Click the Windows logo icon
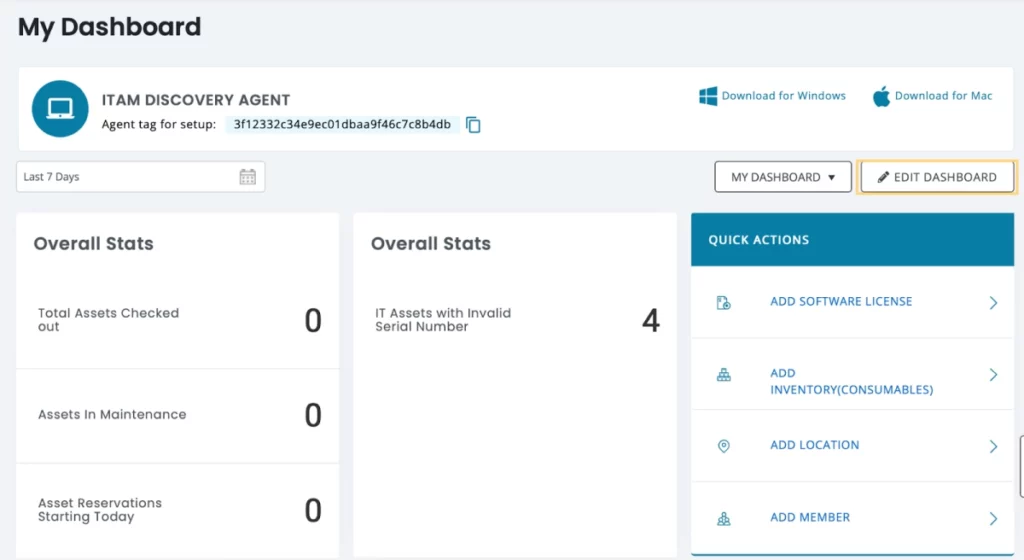This screenshot has width=1024, height=560. pos(708,96)
